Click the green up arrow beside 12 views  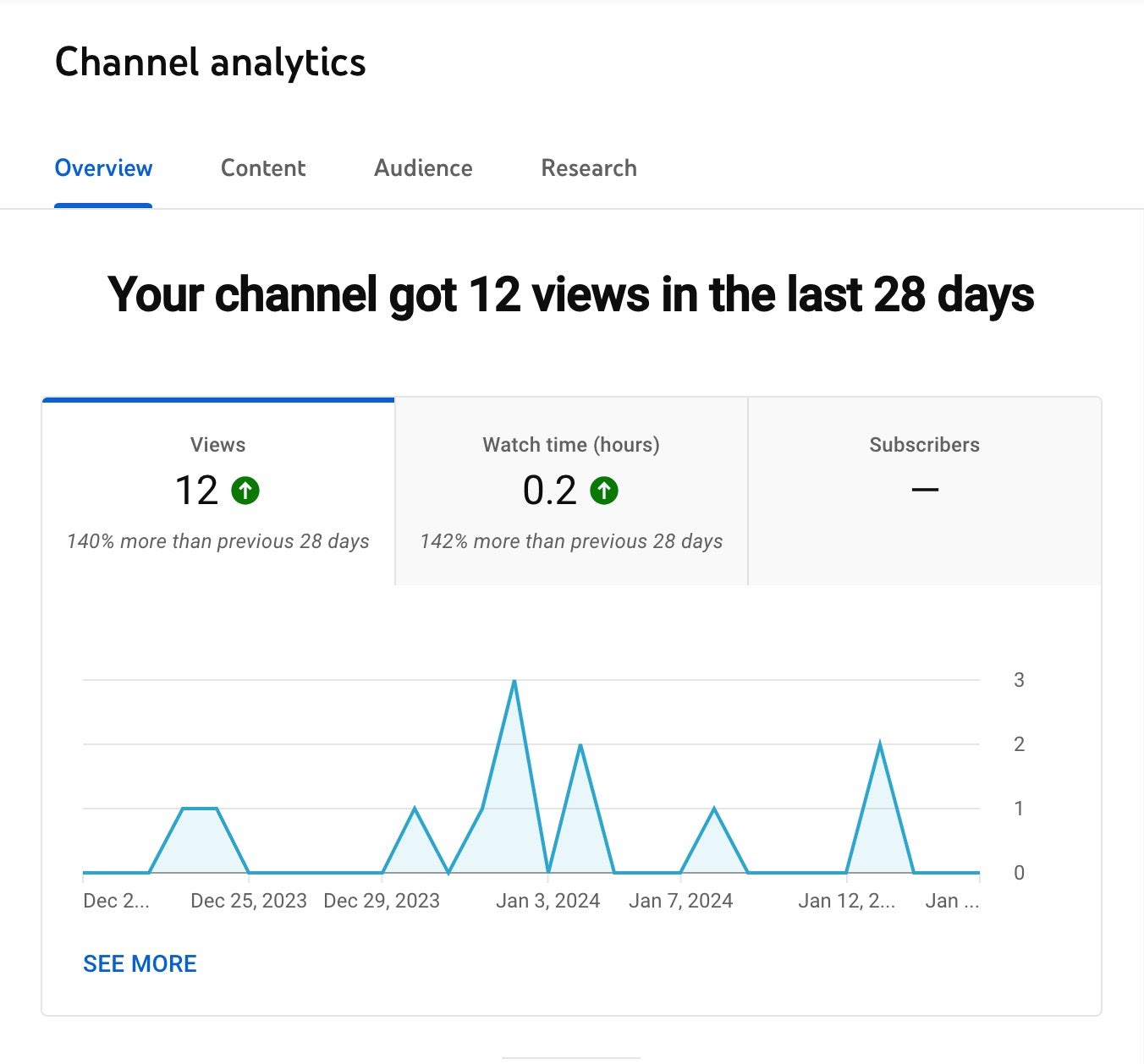point(245,491)
